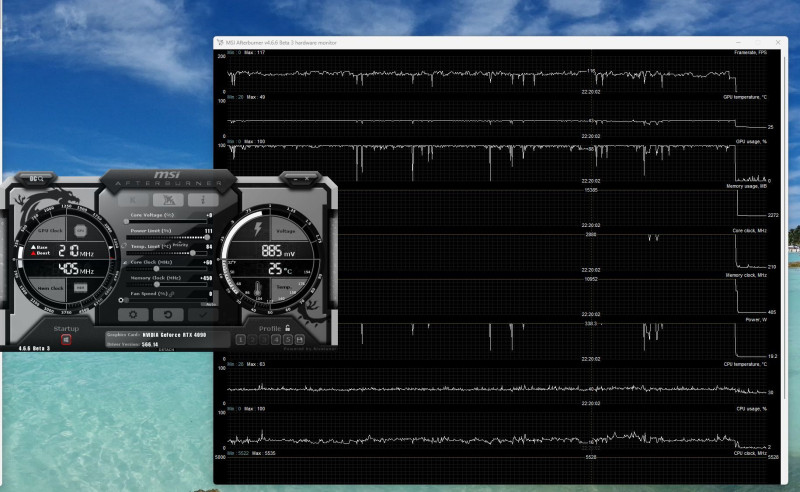Open the voltage/frequency curve icon beside Core Clock
This screenshot has height=492, width=800.
point(126,262)
